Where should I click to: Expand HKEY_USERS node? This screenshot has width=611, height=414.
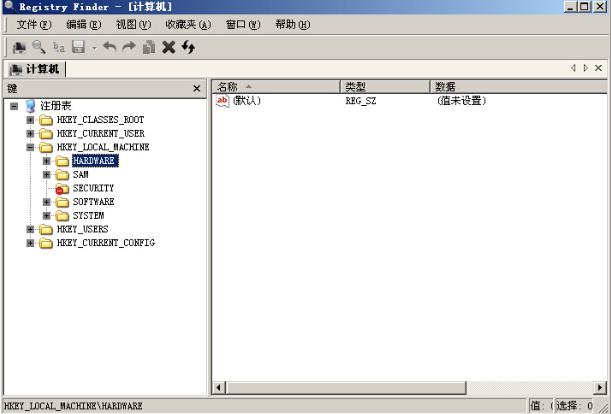[x=30, y=229]
